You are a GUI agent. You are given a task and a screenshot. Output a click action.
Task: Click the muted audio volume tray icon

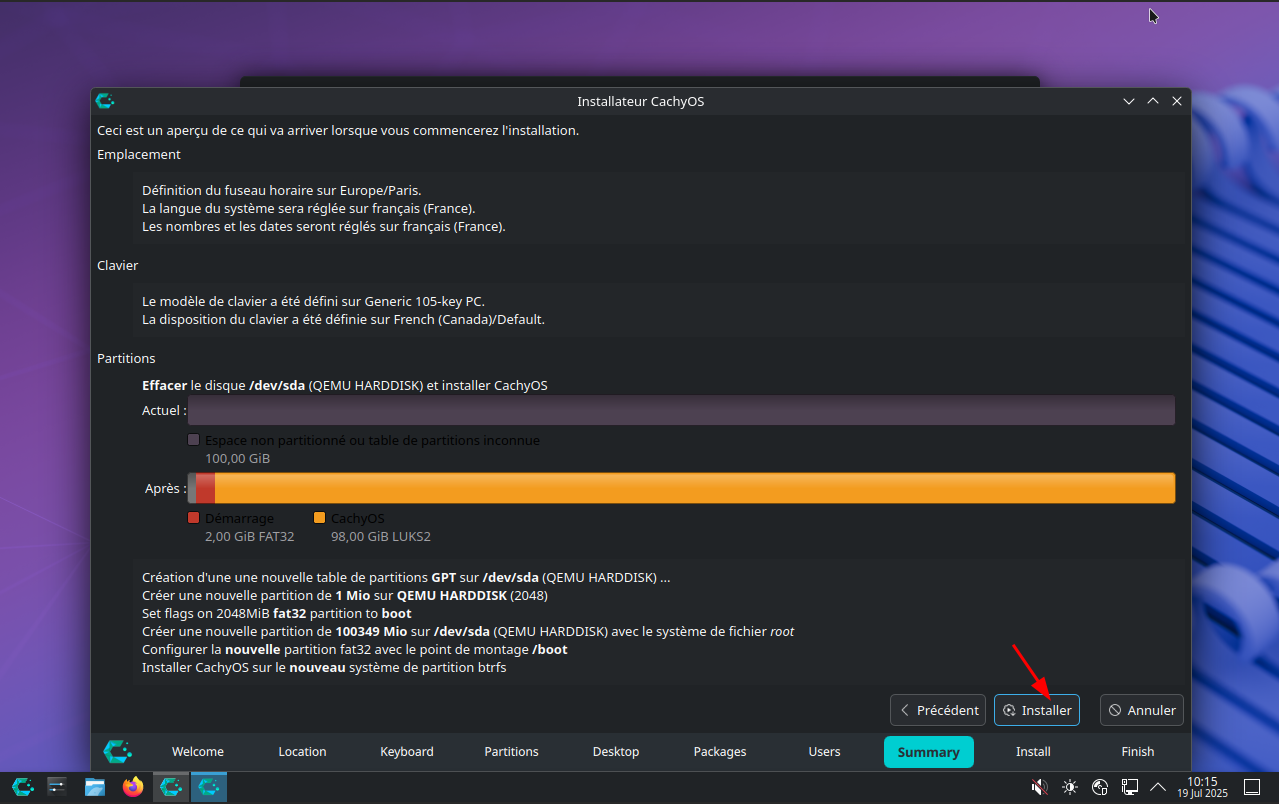[x=1039, y=787]
